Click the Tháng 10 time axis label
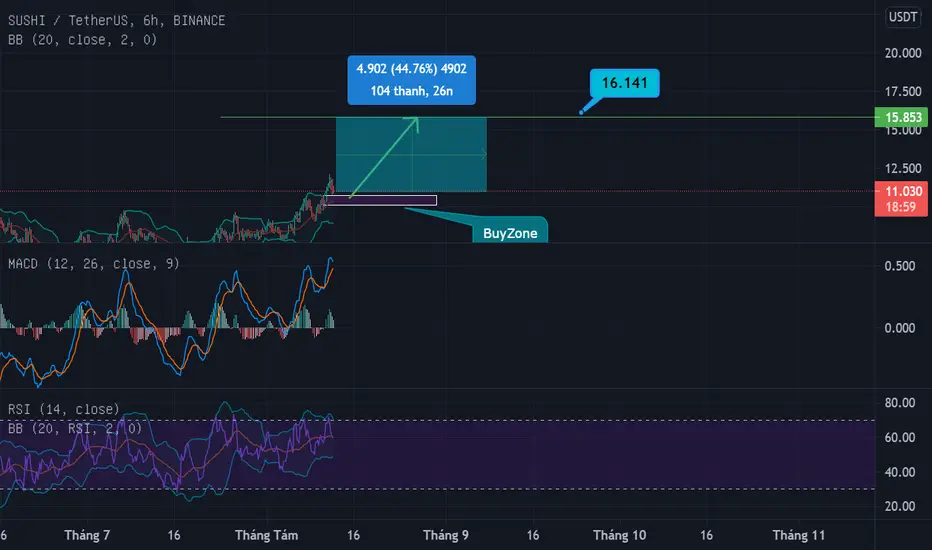This screenshot has width=932, height=550. pyautogui.click(x=619, y=535)
